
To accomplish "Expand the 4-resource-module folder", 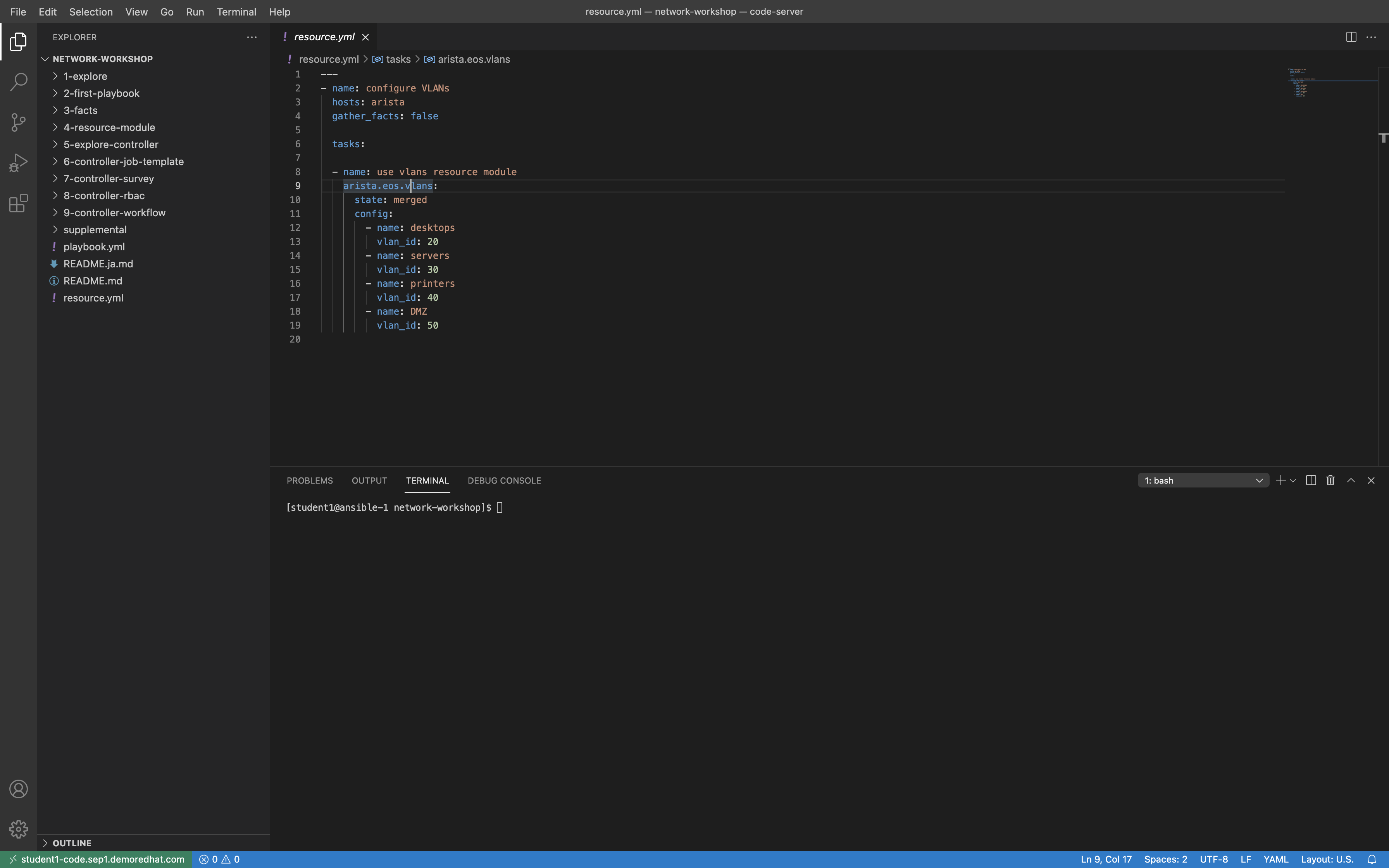I will [109, 128].
